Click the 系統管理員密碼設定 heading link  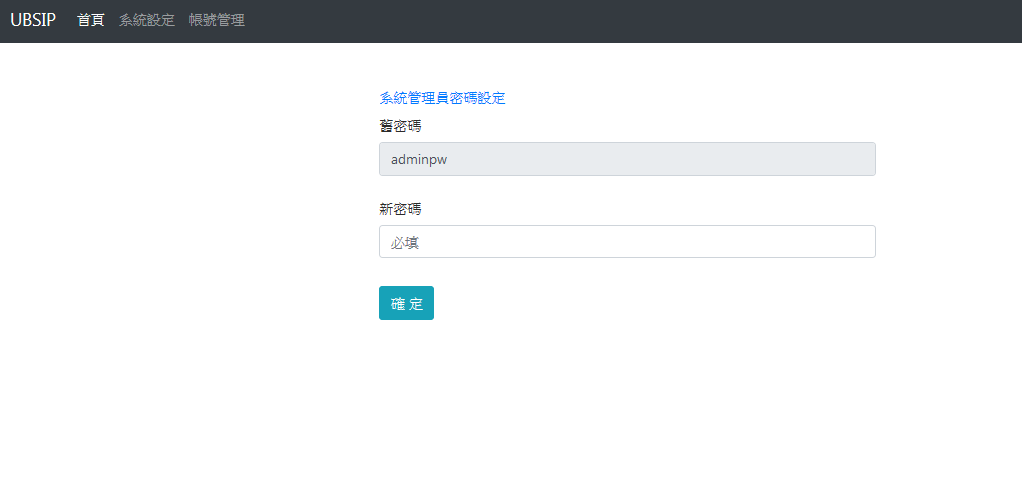click(442, 98)
